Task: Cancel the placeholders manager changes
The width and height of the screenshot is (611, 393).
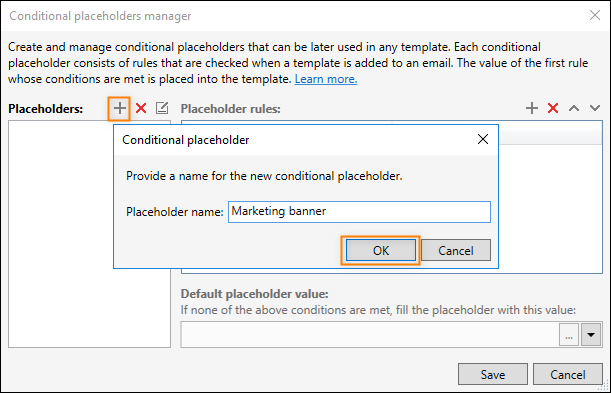Action: point(568,374)
